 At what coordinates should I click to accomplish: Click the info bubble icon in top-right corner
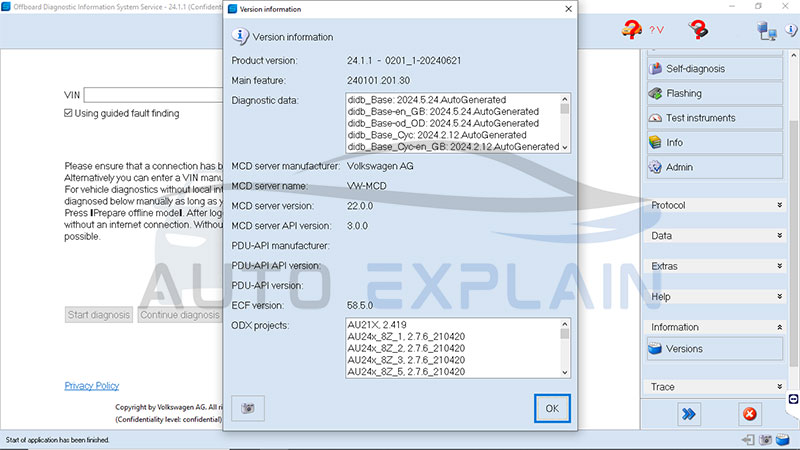point(792,30)
